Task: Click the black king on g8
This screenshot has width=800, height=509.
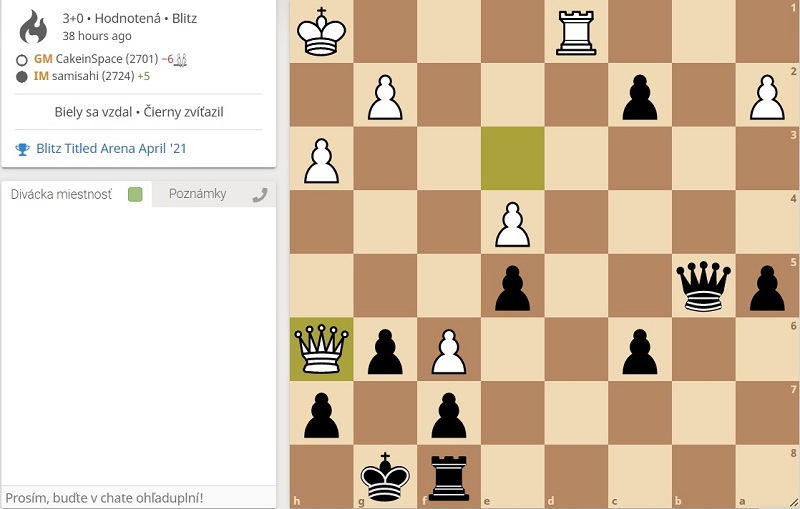Action: click(x=385, y=477)
